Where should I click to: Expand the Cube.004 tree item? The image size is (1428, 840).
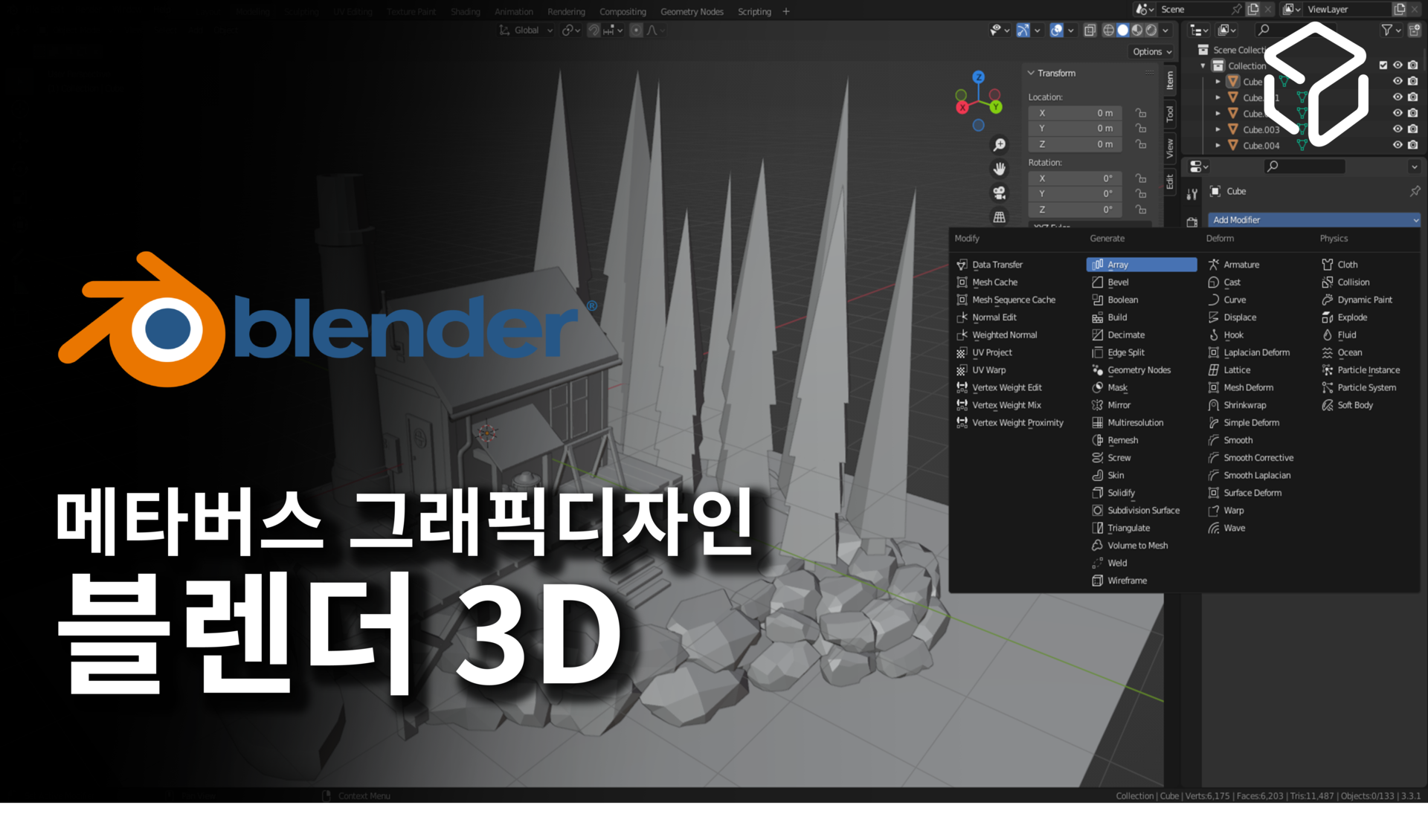(x=1218, y=146)
